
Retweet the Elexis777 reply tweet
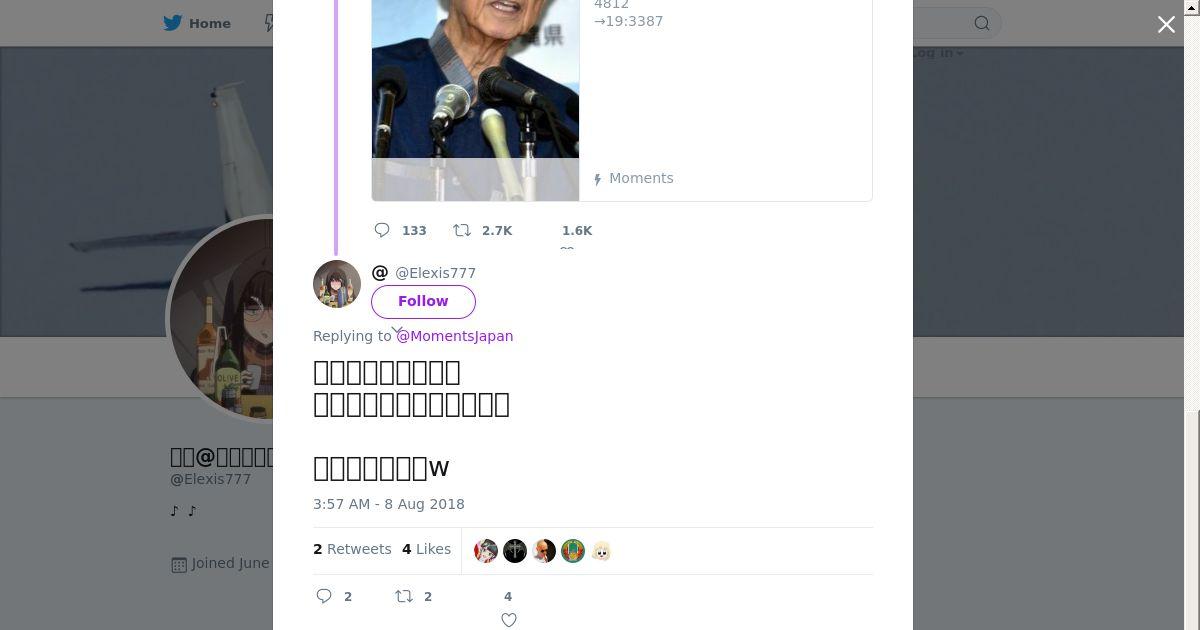point(404,596)
